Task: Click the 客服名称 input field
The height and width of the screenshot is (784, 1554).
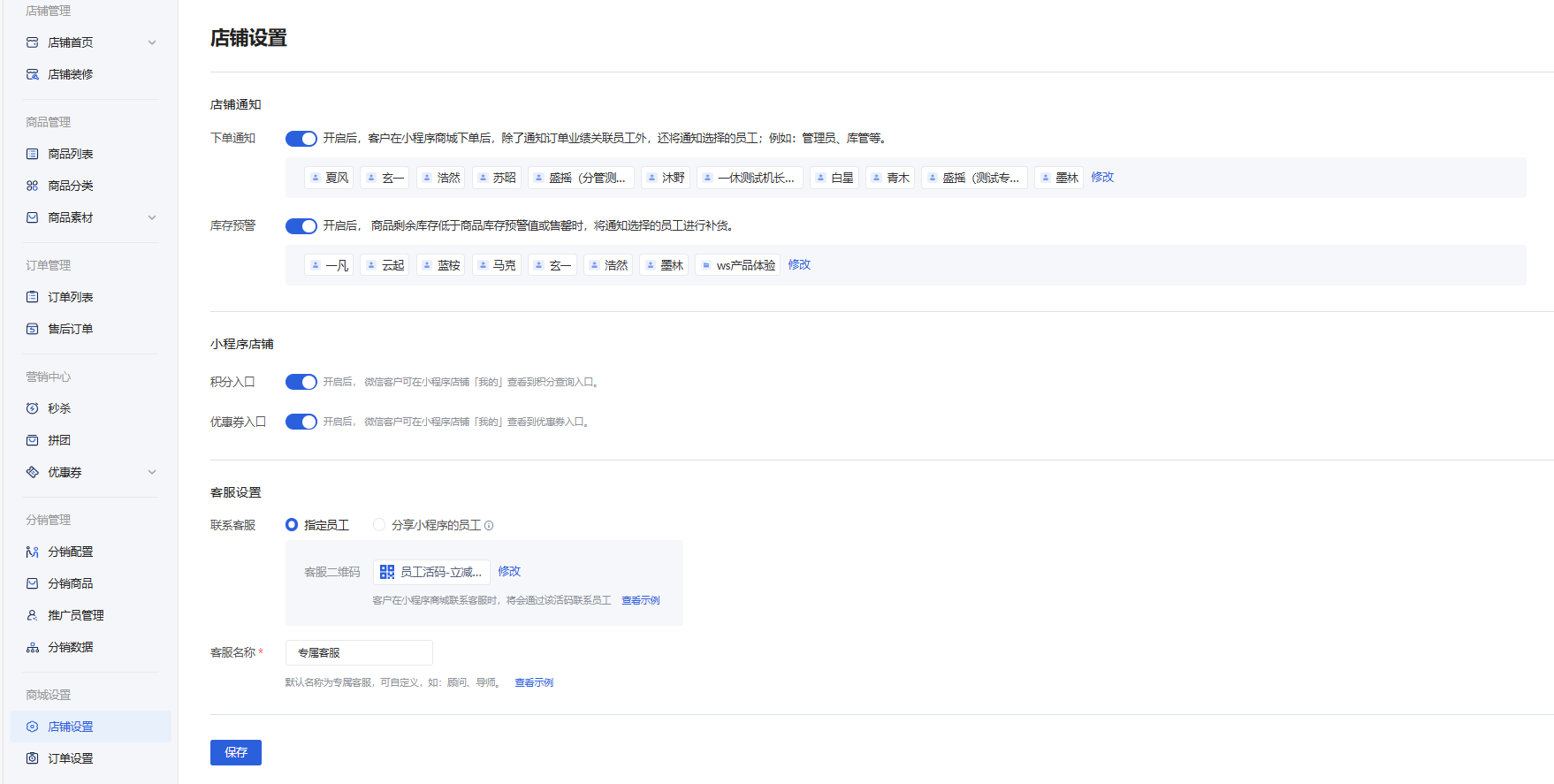Action: (359, 652)
